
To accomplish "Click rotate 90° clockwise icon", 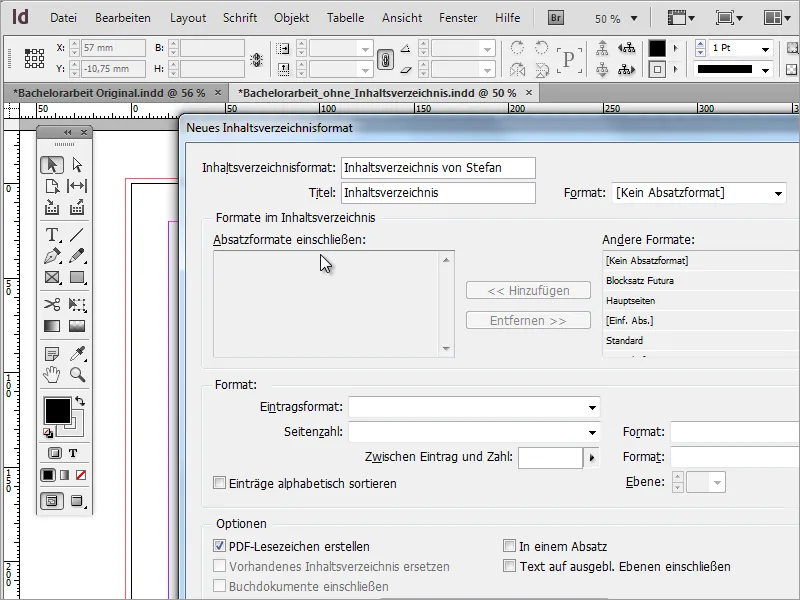I will tap(517, 48).
